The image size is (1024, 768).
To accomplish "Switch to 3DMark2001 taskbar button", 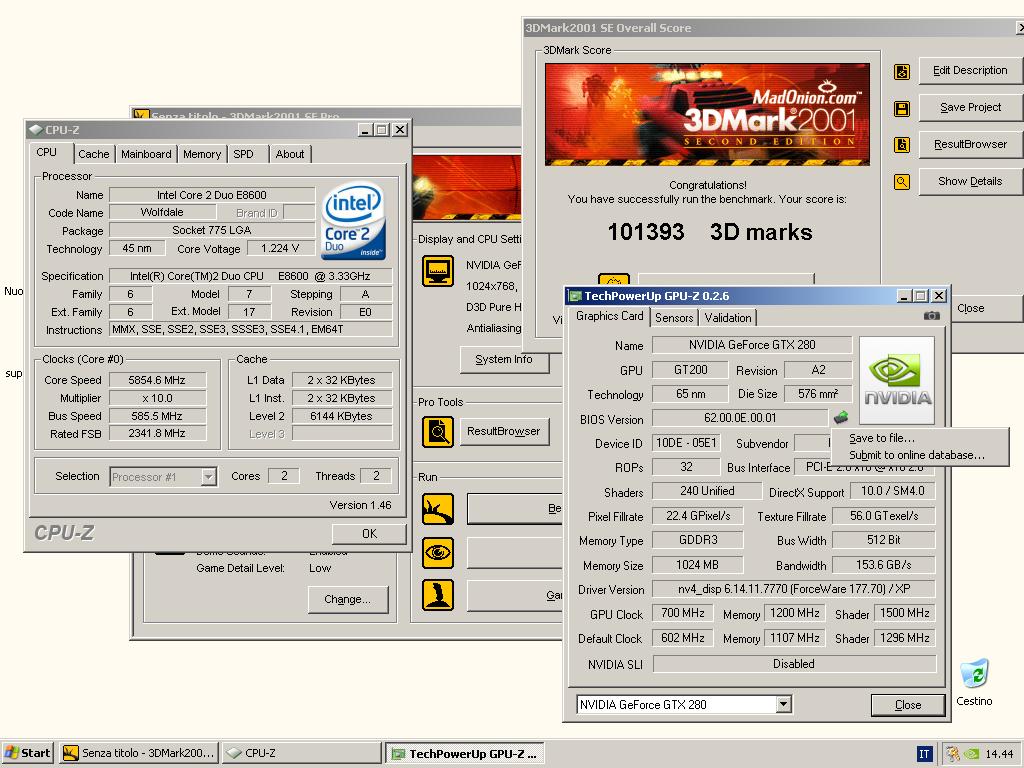I will pyautogui.click(x=139, y=754).
